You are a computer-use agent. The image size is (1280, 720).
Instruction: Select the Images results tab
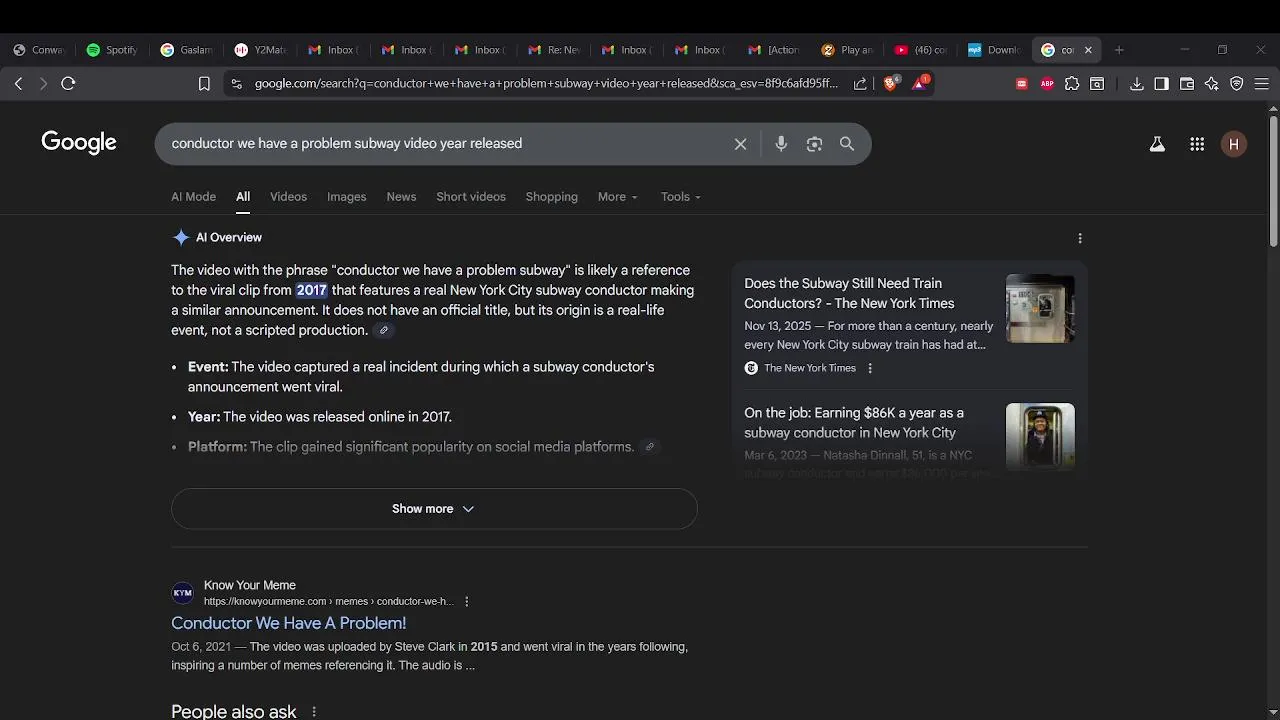point(347,197)
